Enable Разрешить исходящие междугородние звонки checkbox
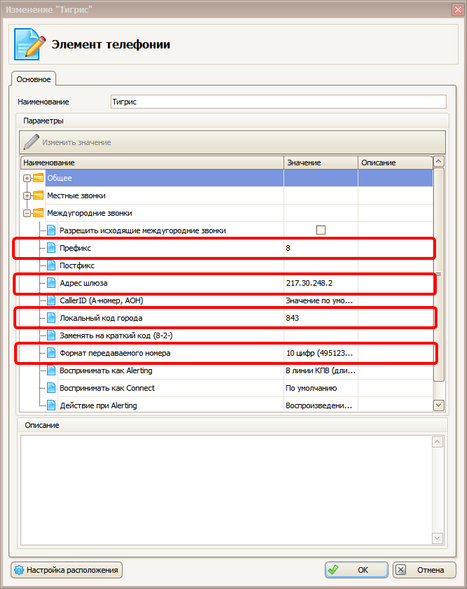Screen dimensions: 467x589 click(320, 230)
